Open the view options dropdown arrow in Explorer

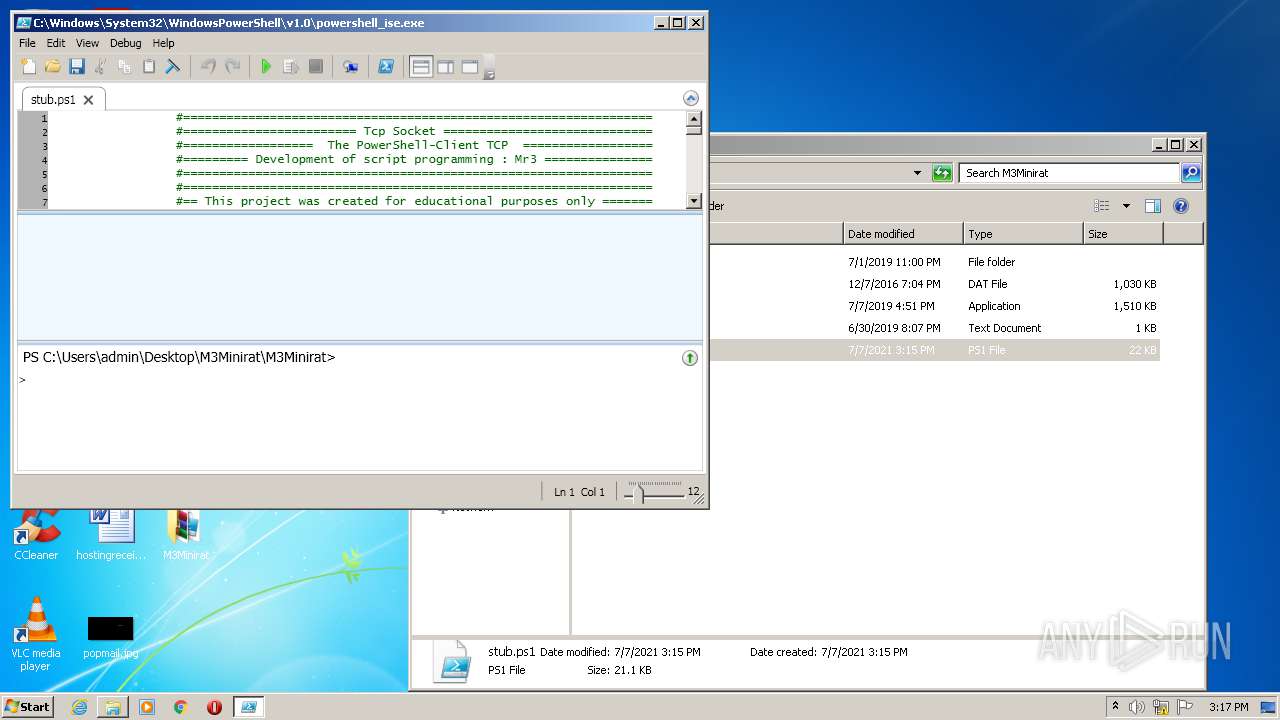tap(1126, 206)
